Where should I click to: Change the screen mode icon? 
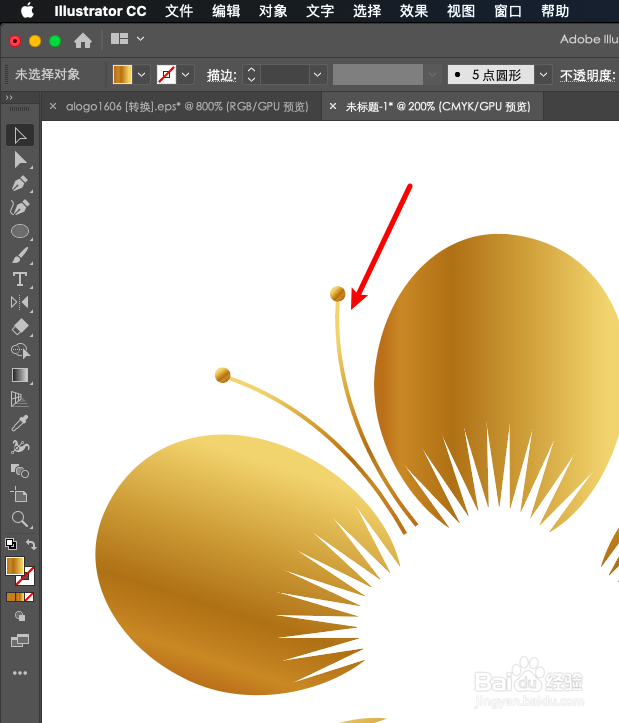(x=20, y=640)
